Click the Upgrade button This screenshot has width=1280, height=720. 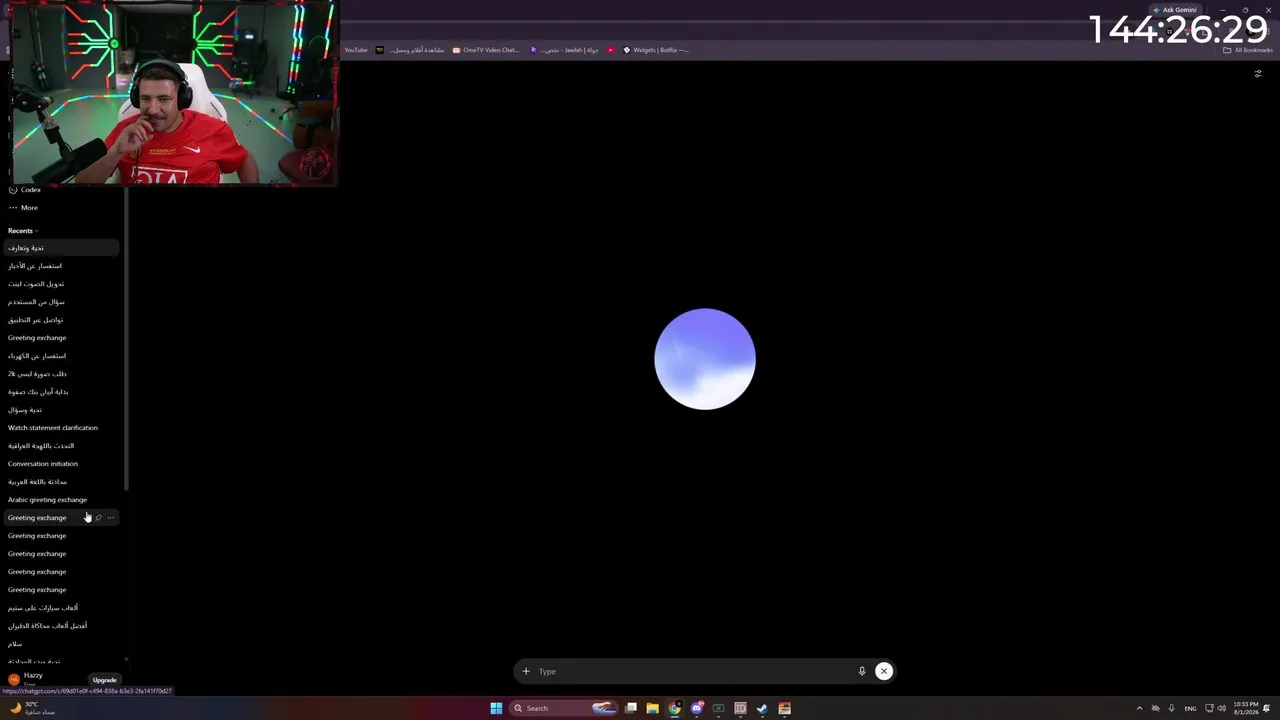tap(105, 680)
